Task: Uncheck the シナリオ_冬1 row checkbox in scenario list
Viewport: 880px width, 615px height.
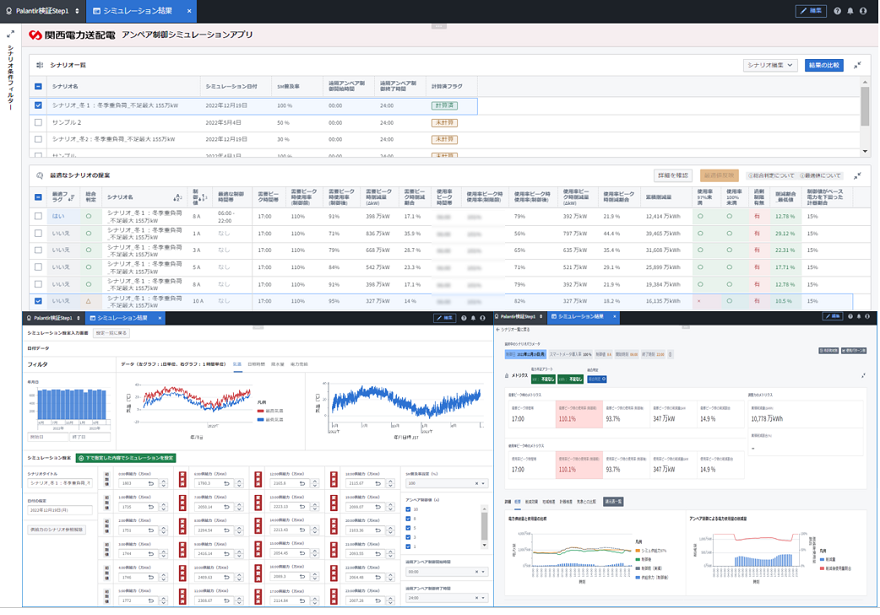Action: (x=38, y=105)
